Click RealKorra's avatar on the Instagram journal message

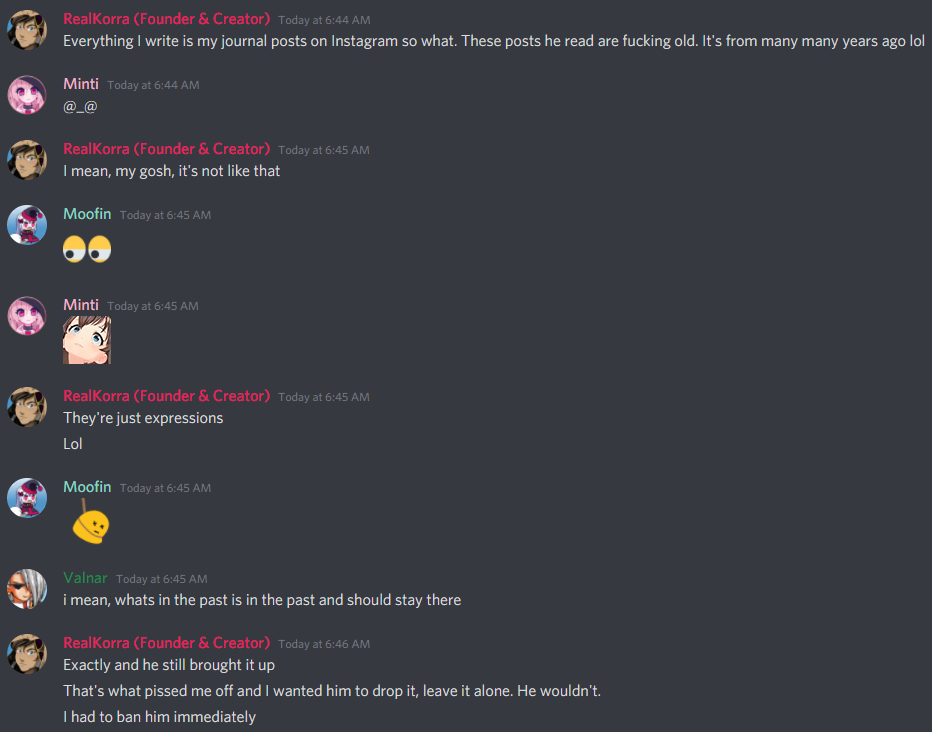pyautogui.click(x=27, y=30)
